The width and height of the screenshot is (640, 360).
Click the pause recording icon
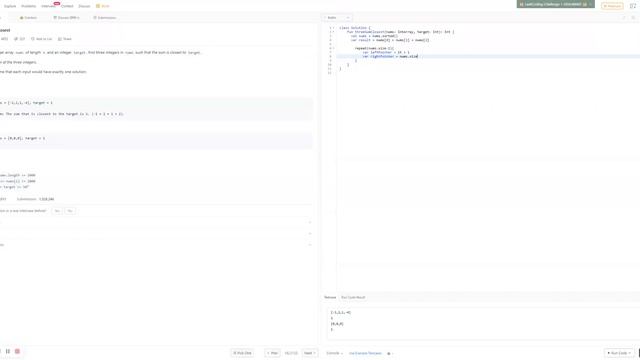click(8, 351)
